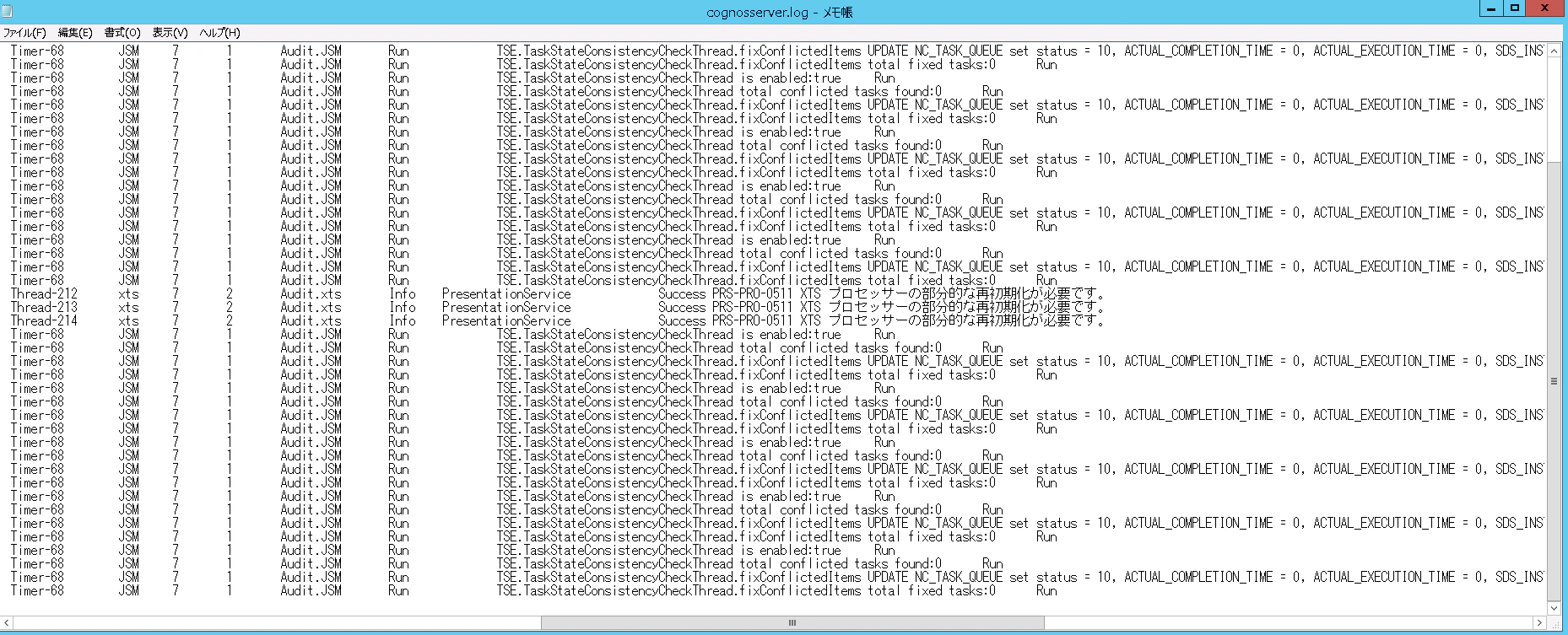The height and width of the screenshot is (635, 1568).
Task: Click the Japanese message in the Thread-214 line
Action: (x=966, y=321)
